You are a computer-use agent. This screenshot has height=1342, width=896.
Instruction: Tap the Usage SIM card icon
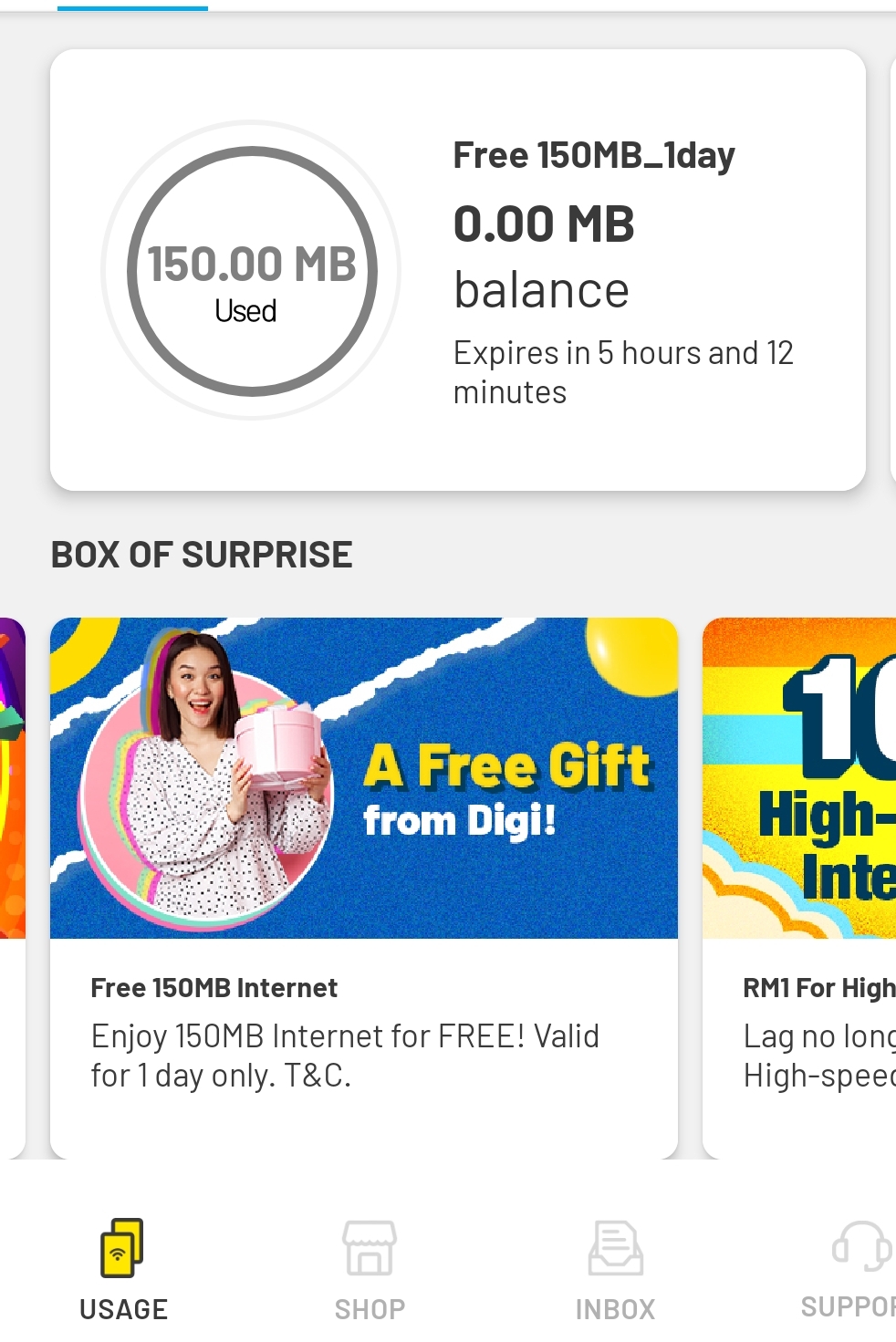(122, 1247)
